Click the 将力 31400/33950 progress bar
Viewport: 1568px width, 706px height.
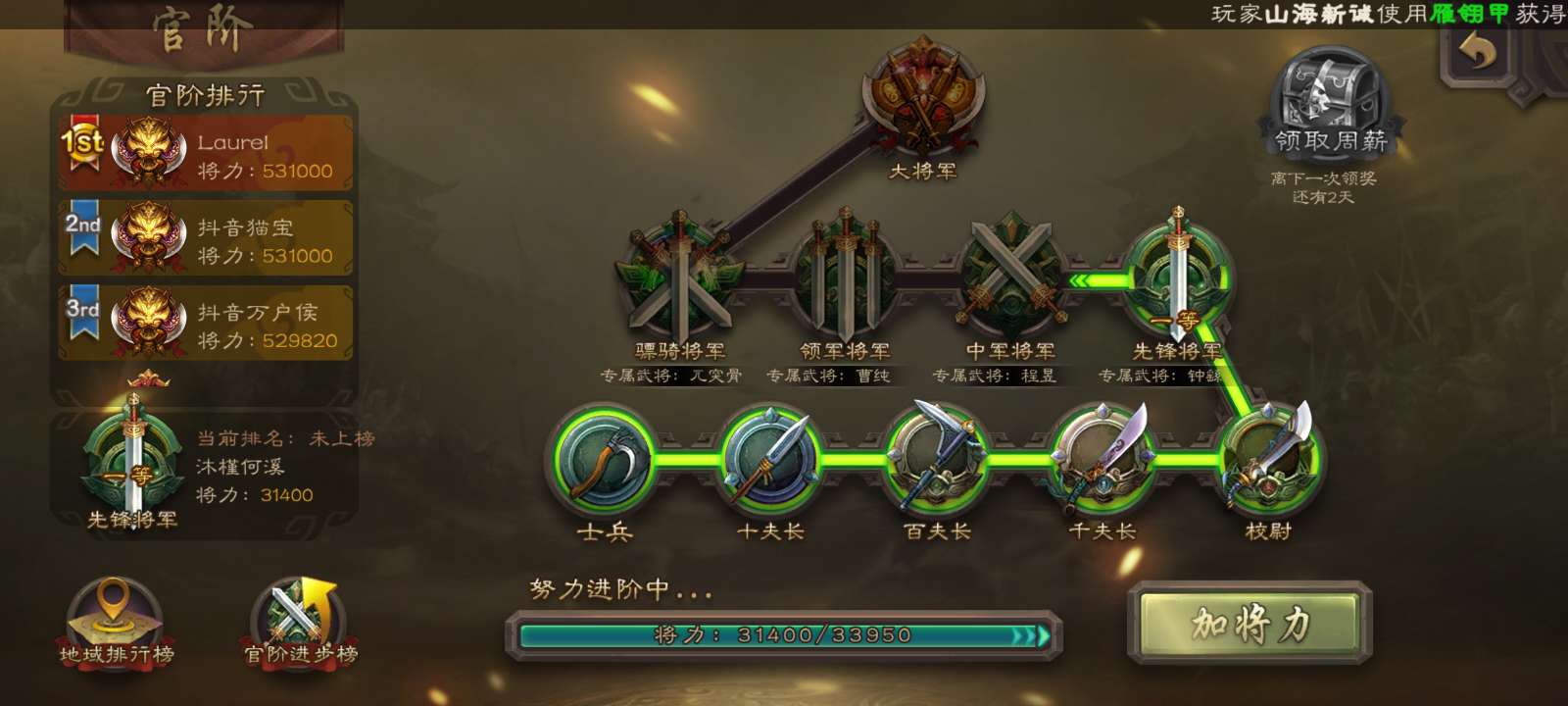point(784,635)
